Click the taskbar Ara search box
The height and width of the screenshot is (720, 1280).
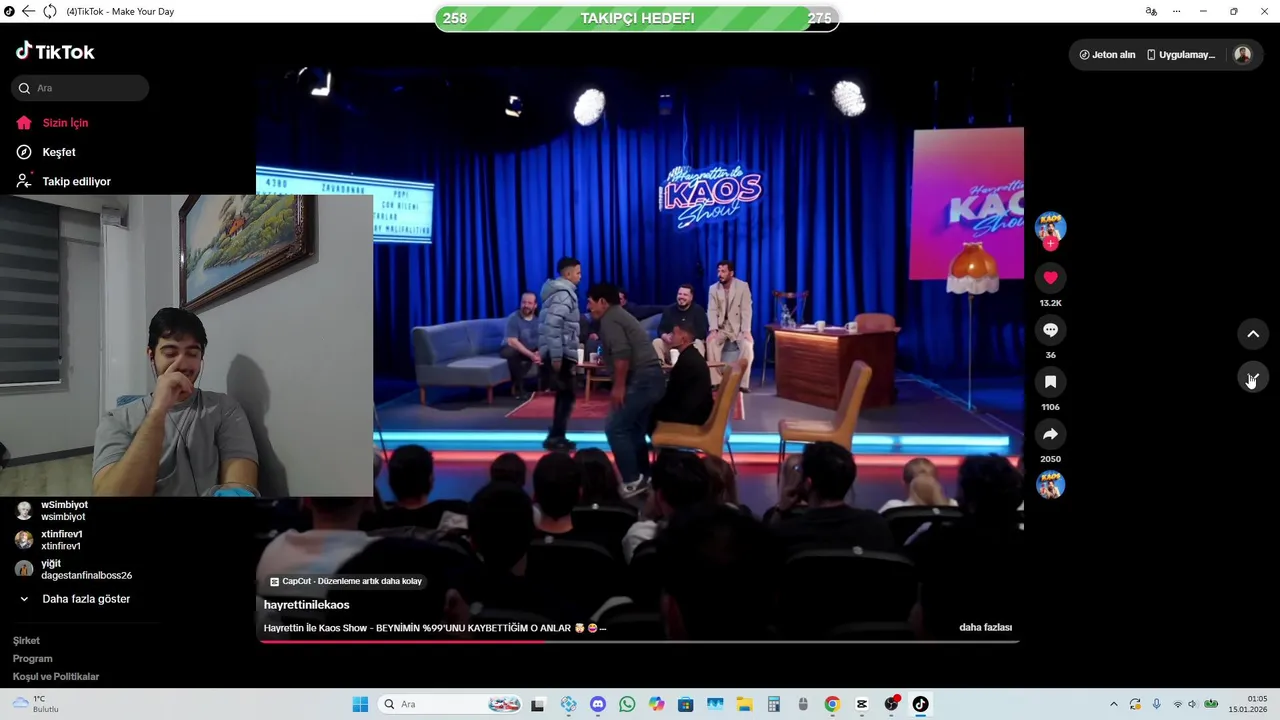pos(451,704)
